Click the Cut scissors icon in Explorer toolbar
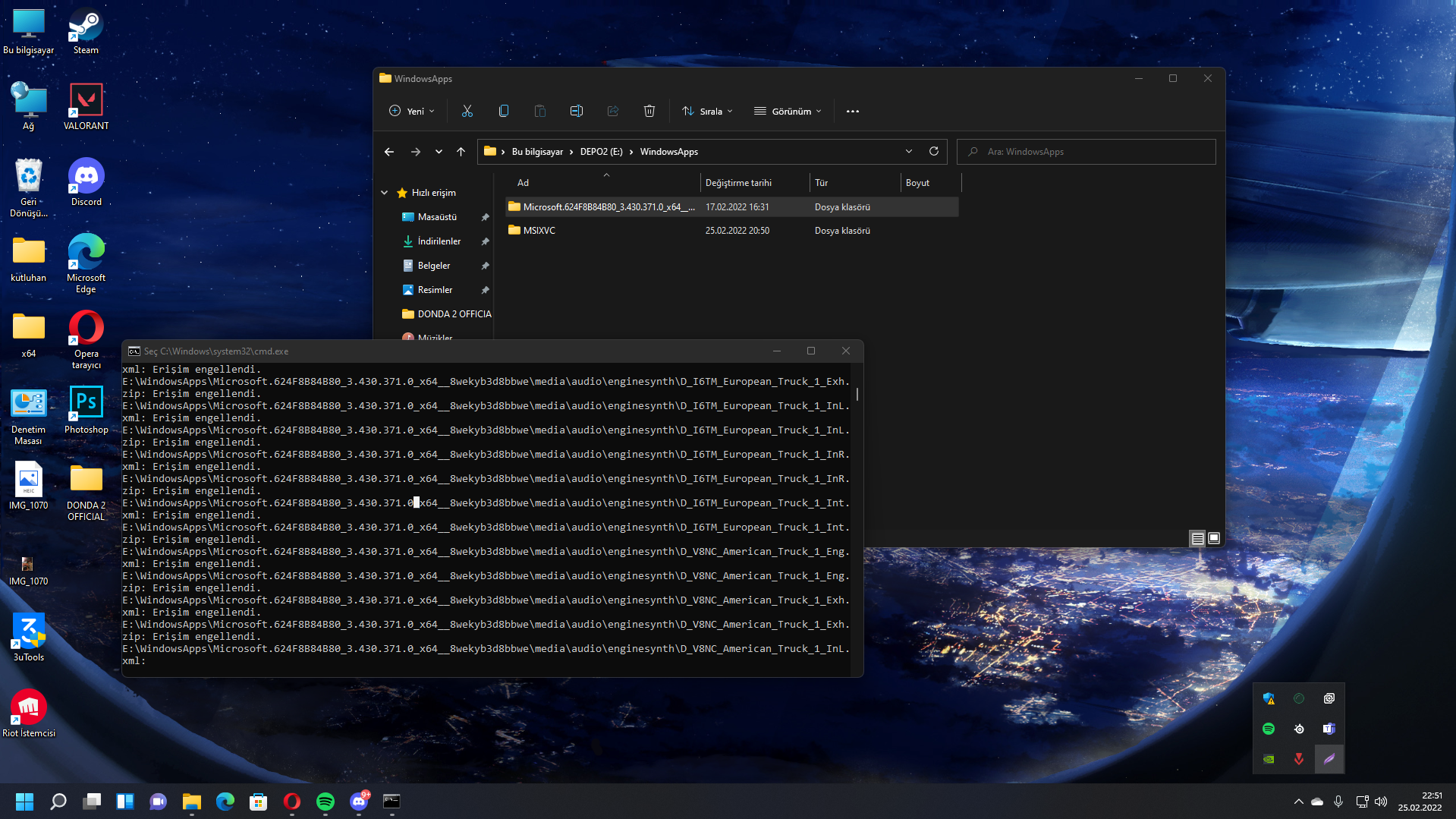1456x819 pixels. (467, 111)
